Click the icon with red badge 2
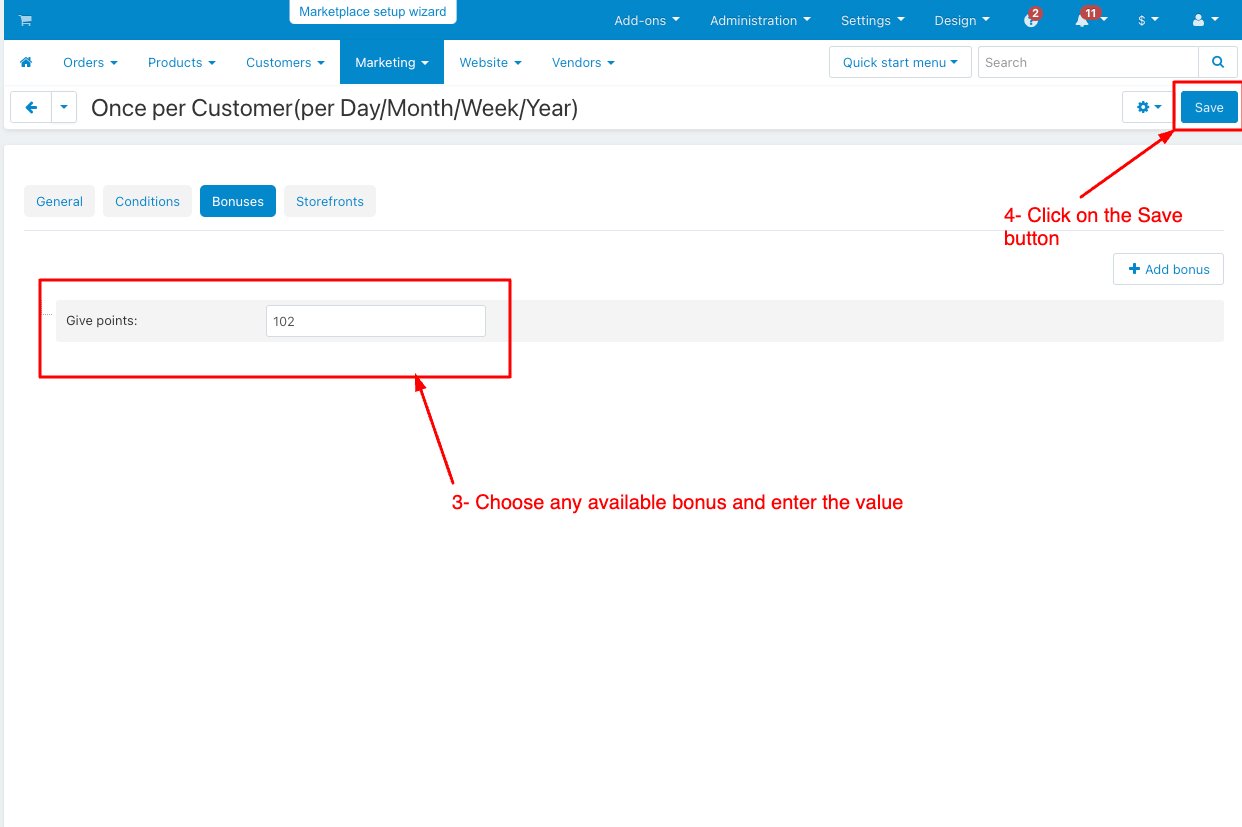This screenshot has width=1242, height=827. (1031, 20)
